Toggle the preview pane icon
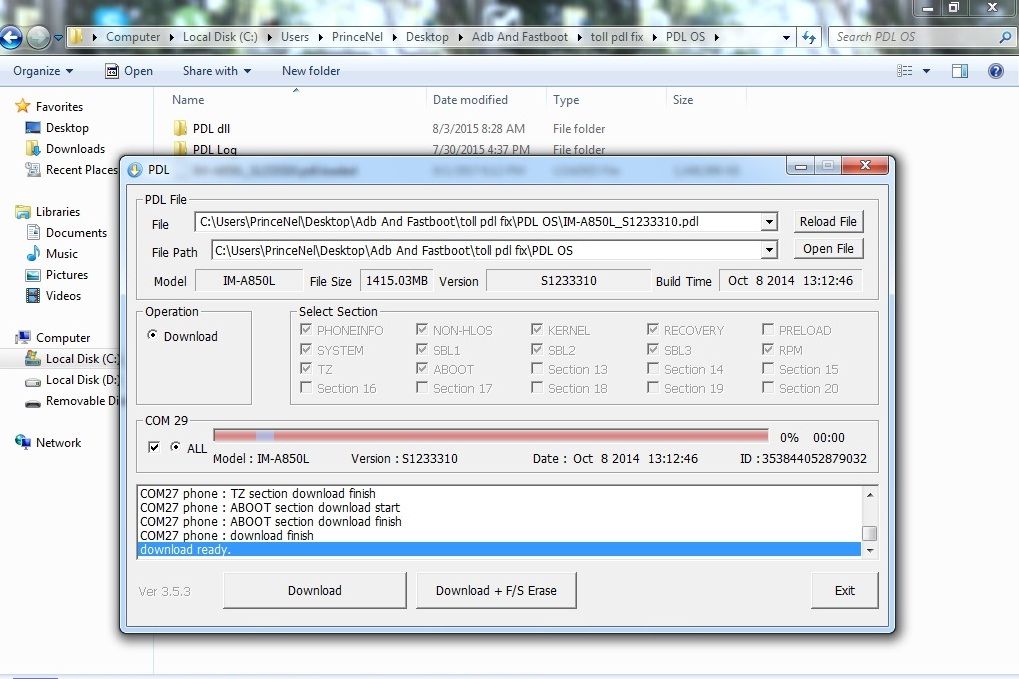The image size is (1019, 679). click(960, 71)
